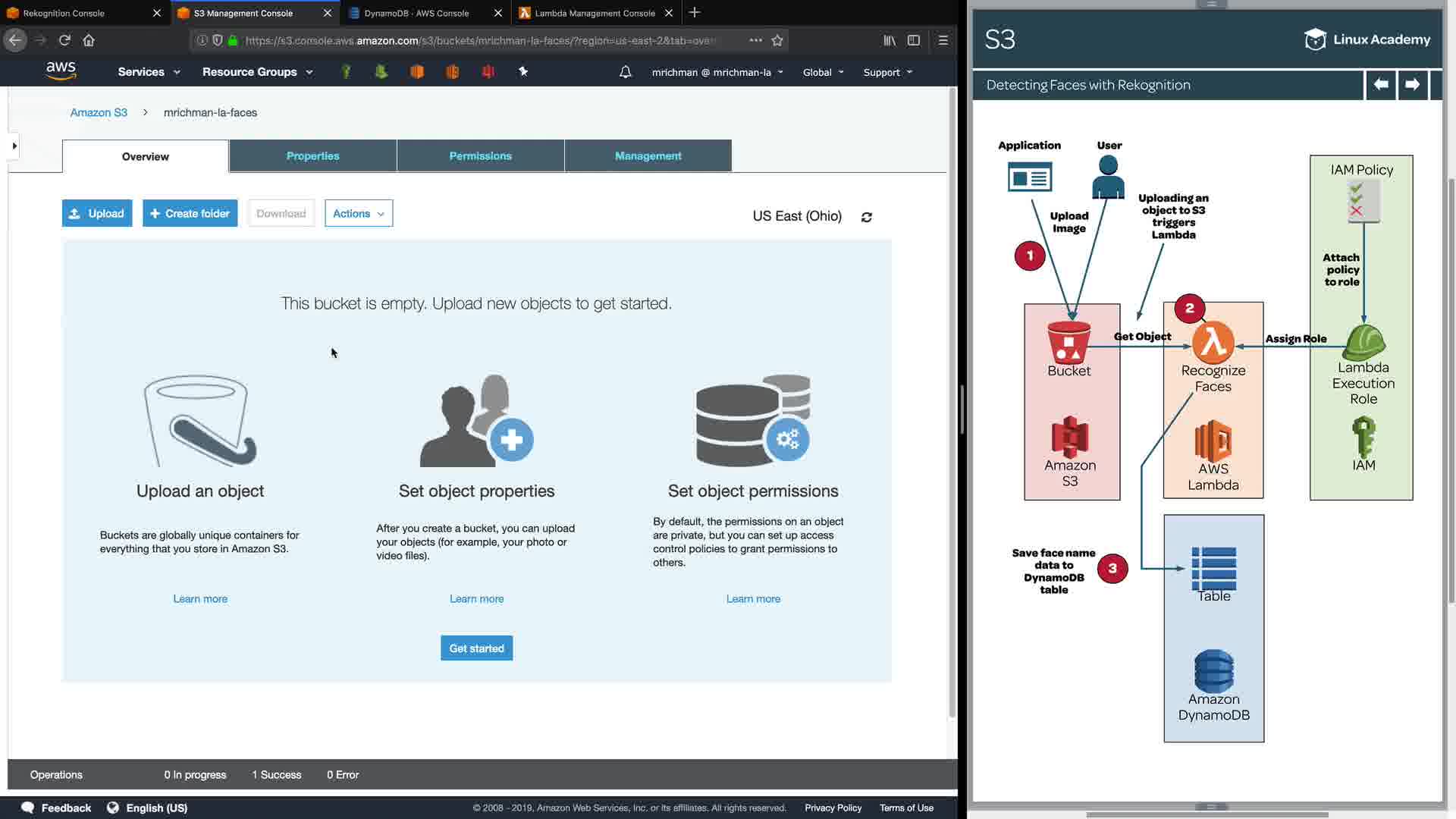Go to previous slide with left arrow
Viewport: 1456px width, 819px height.
point(1381,85)
